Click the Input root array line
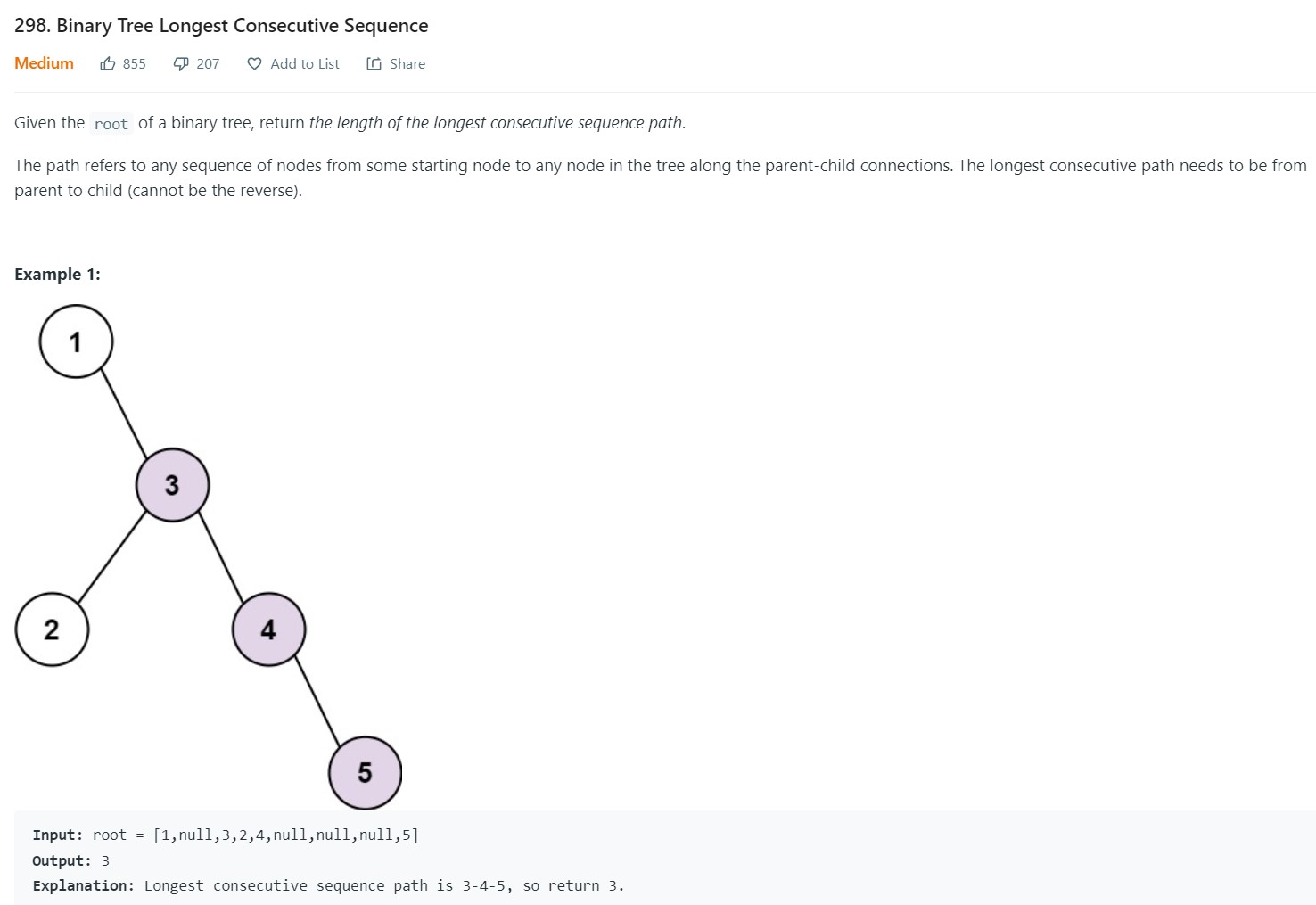The image size is (1316, 905). tap(226, 835)
